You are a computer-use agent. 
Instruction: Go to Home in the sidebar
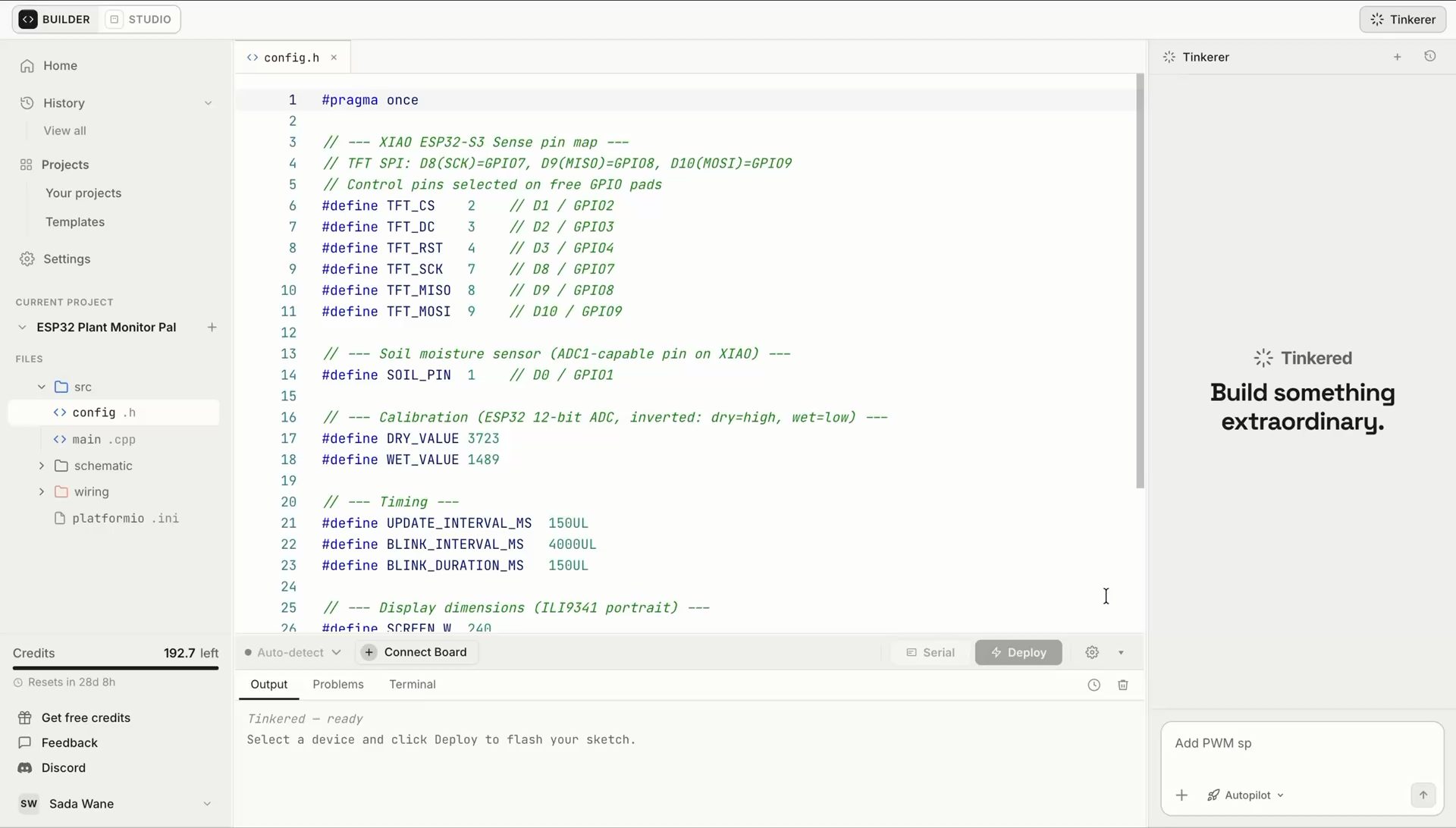click(60, 66)
